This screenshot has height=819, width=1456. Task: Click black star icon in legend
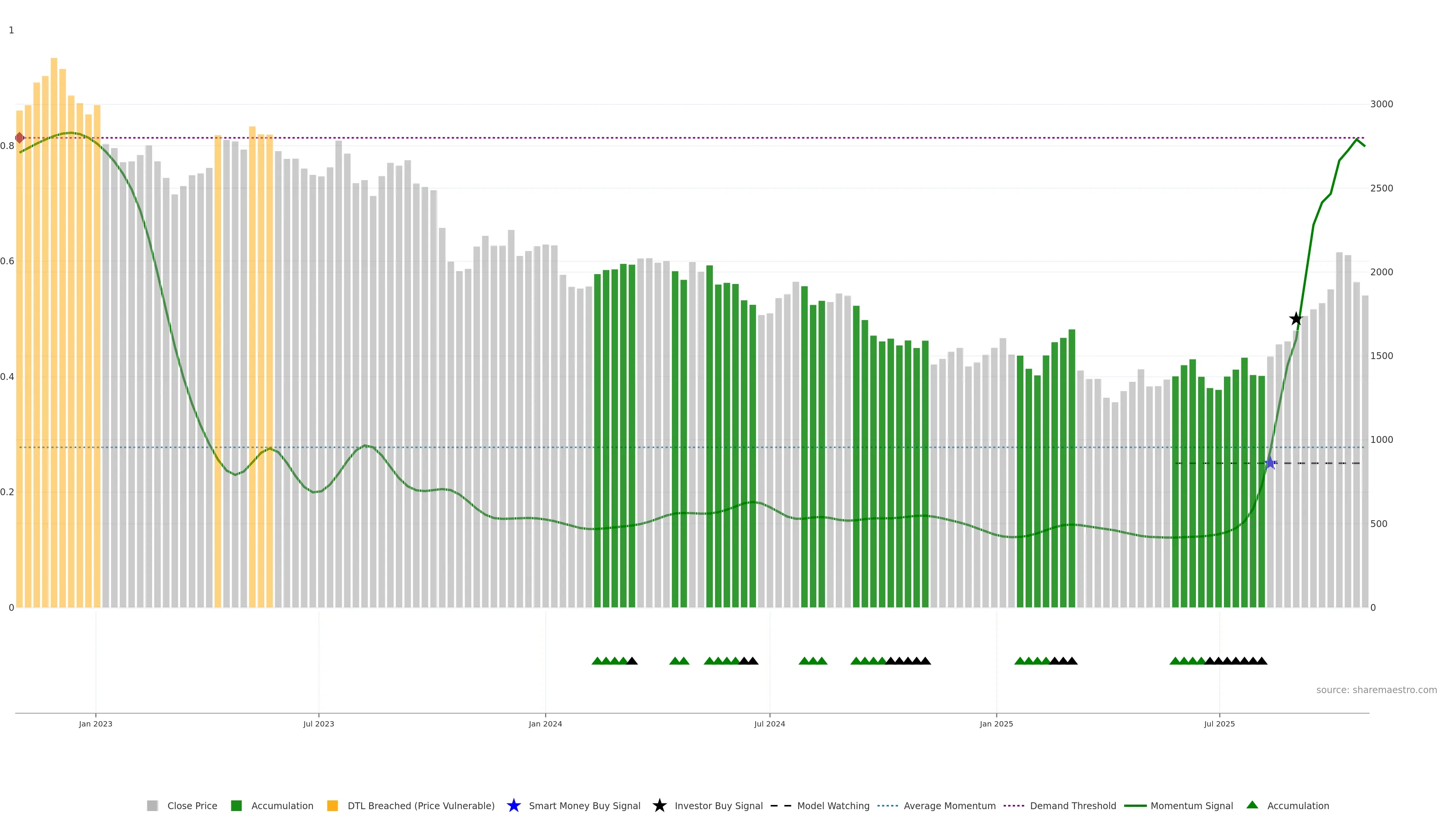pos(659,805)
